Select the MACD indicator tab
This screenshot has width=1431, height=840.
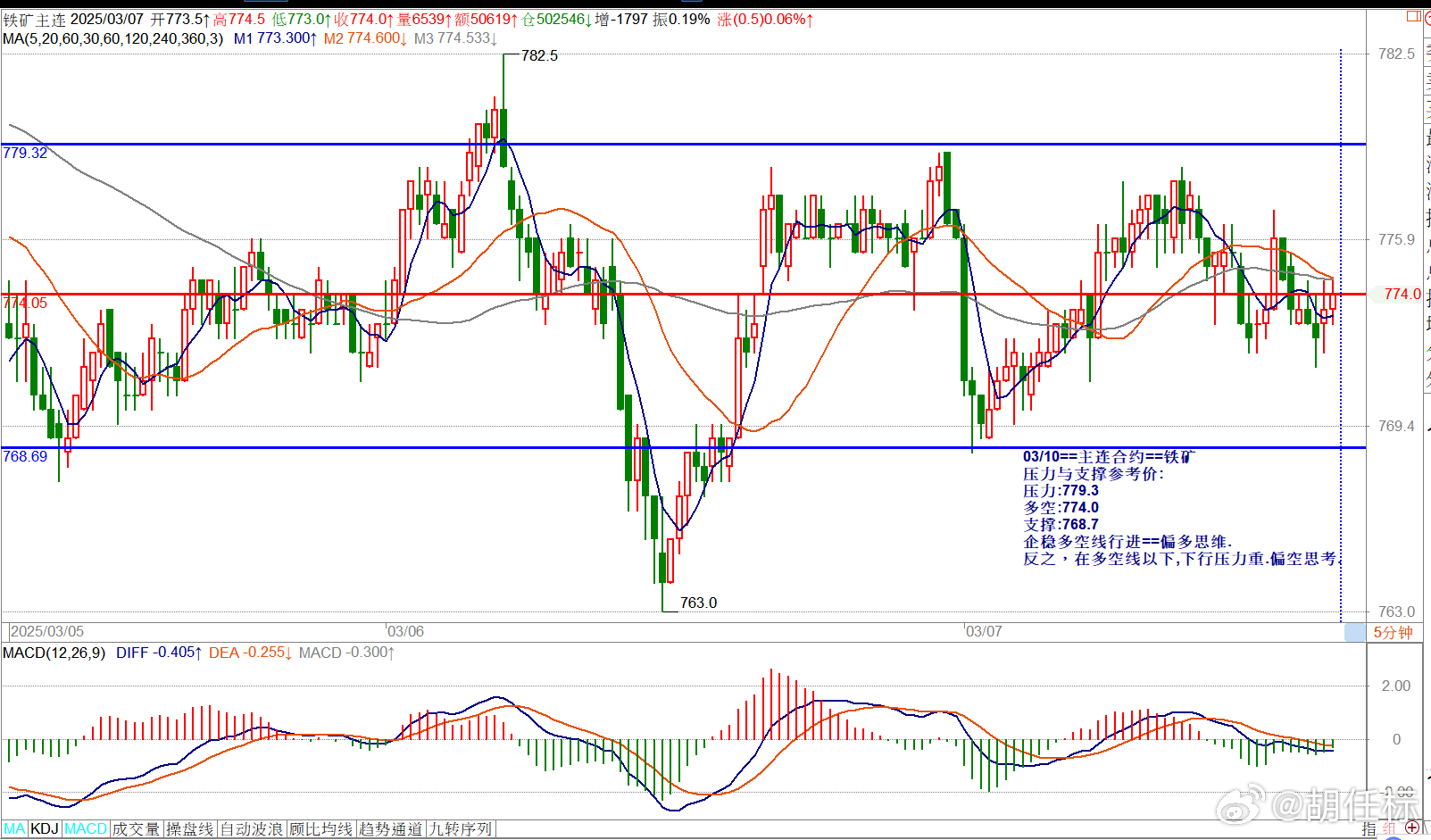tap(86, 829)
